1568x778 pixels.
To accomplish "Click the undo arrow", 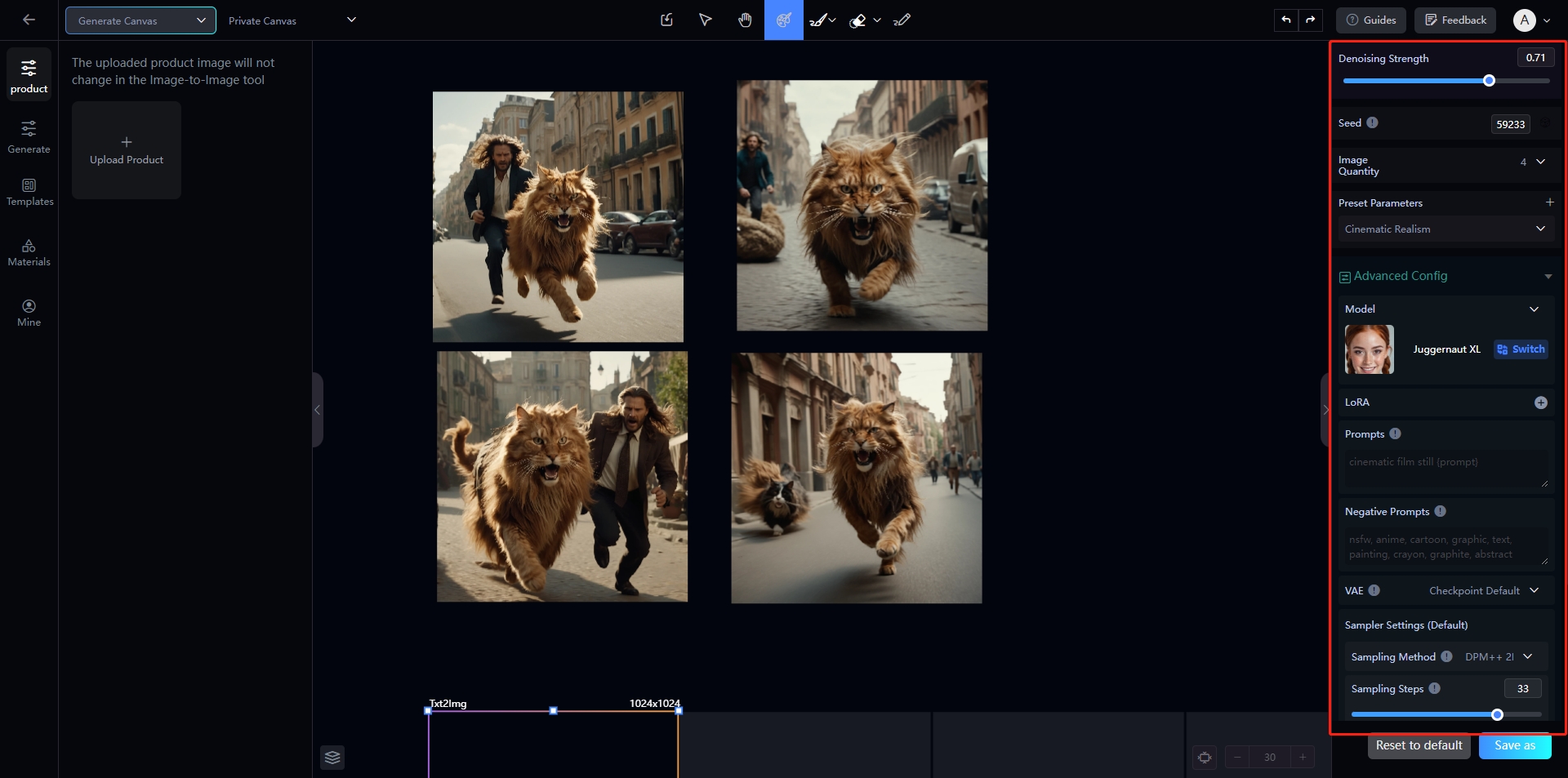I will [x=1286, y=20].
